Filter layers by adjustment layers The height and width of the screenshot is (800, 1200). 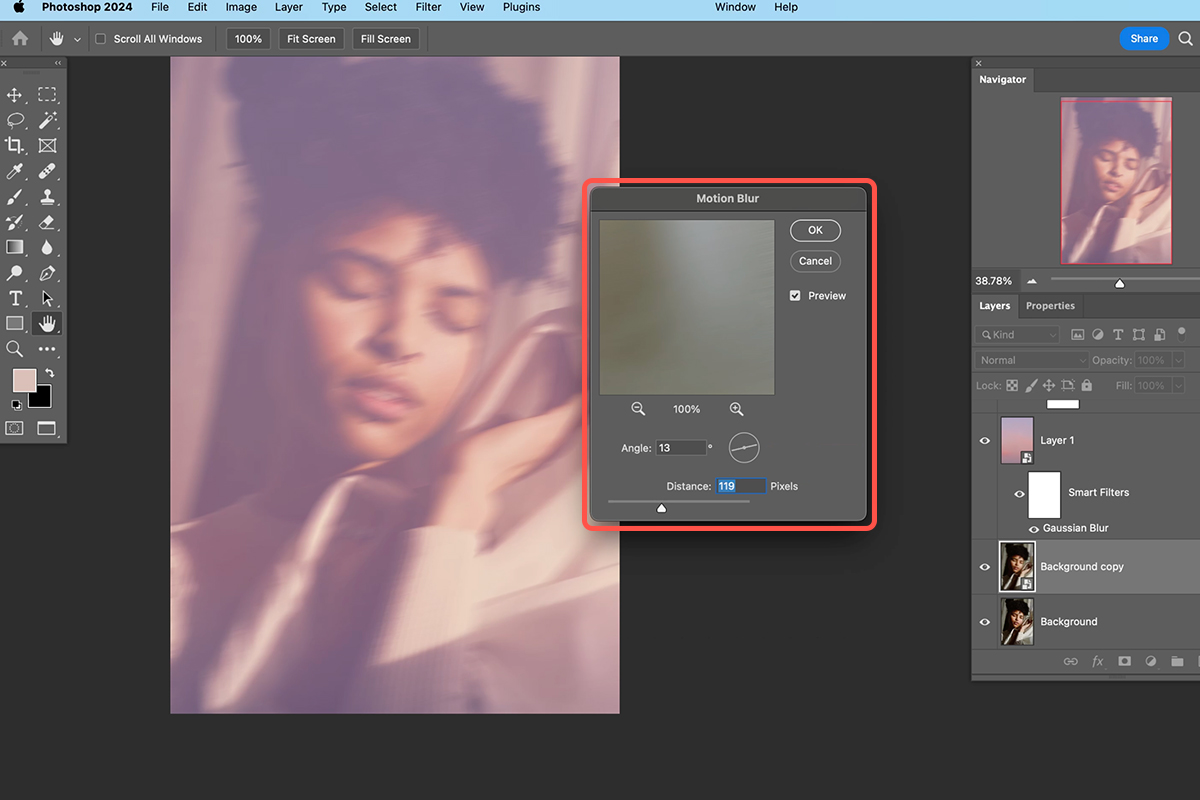[x=1098, y=335]
